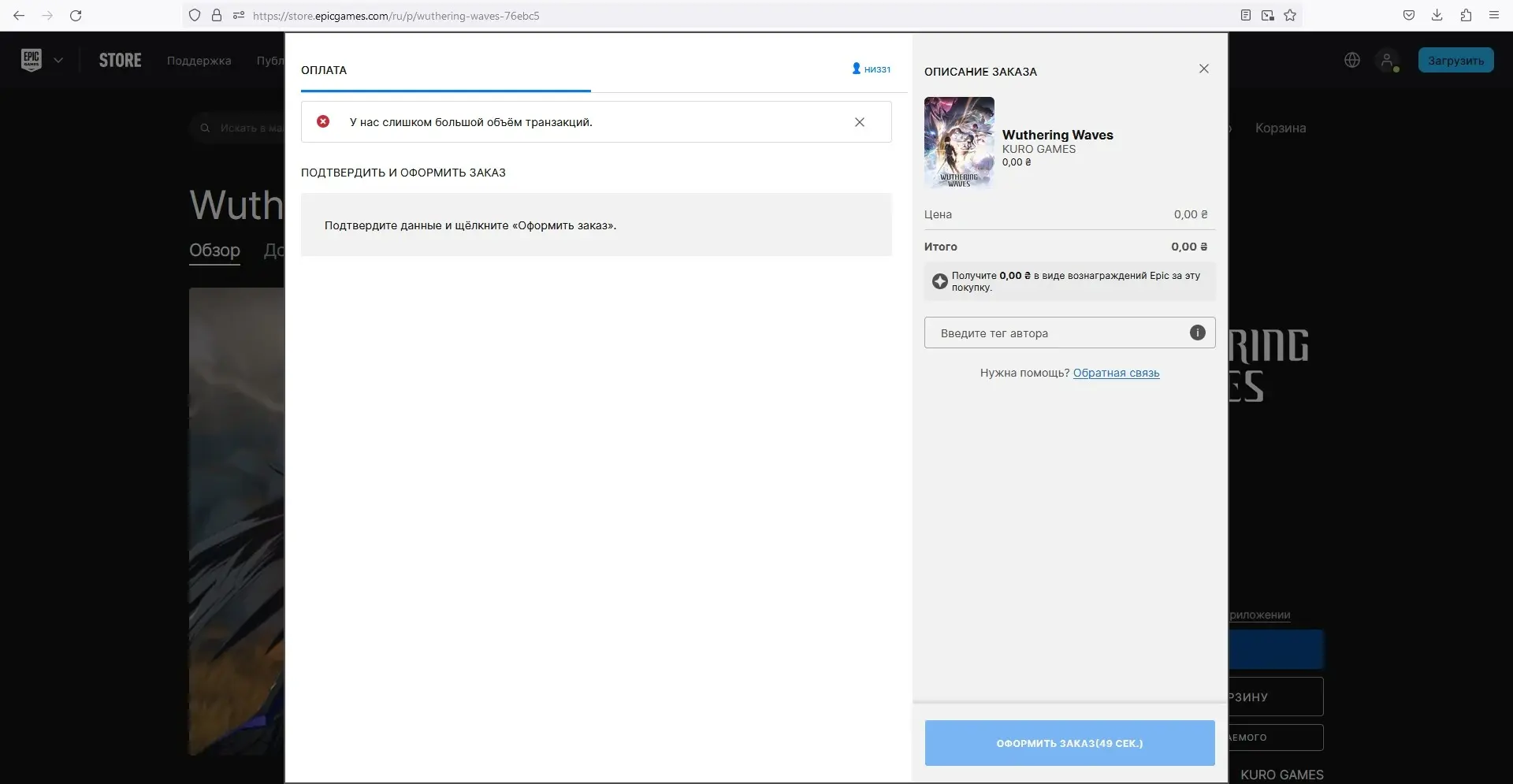Open the browser hamburger menu

click(1494, 15)
